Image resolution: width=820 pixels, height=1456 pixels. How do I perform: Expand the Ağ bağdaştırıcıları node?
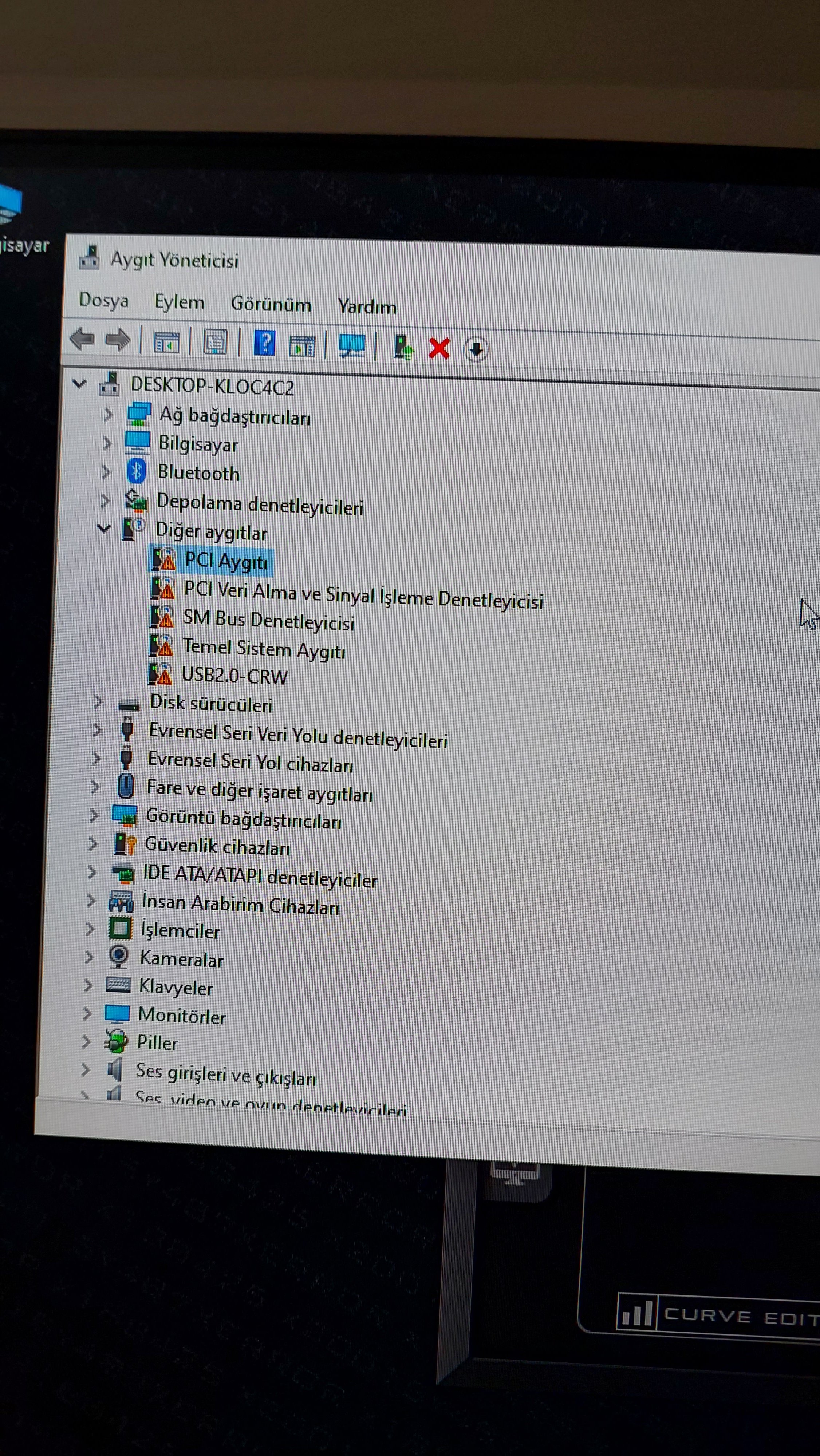pos(108,415)
